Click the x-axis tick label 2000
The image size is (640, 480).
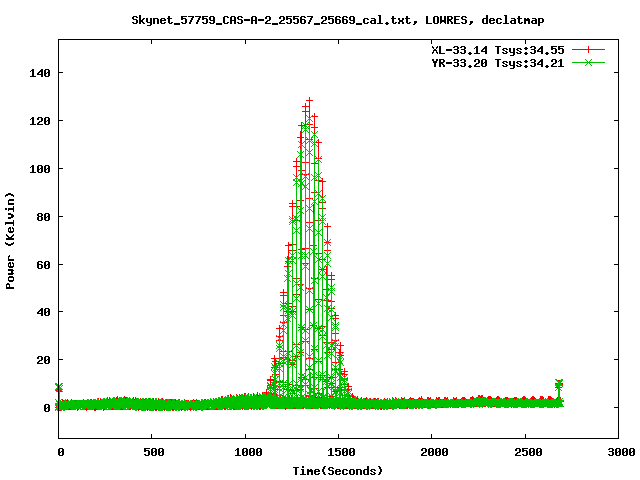pyautogui.click(x=434, y=452)
